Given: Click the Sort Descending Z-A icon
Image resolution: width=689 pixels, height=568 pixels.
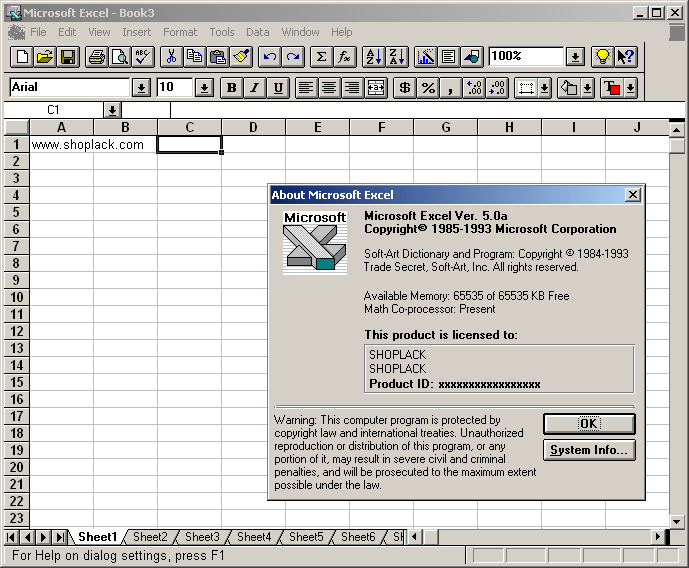Looking at the screenshot, I should pyautogui.click(x=397, y=57).
